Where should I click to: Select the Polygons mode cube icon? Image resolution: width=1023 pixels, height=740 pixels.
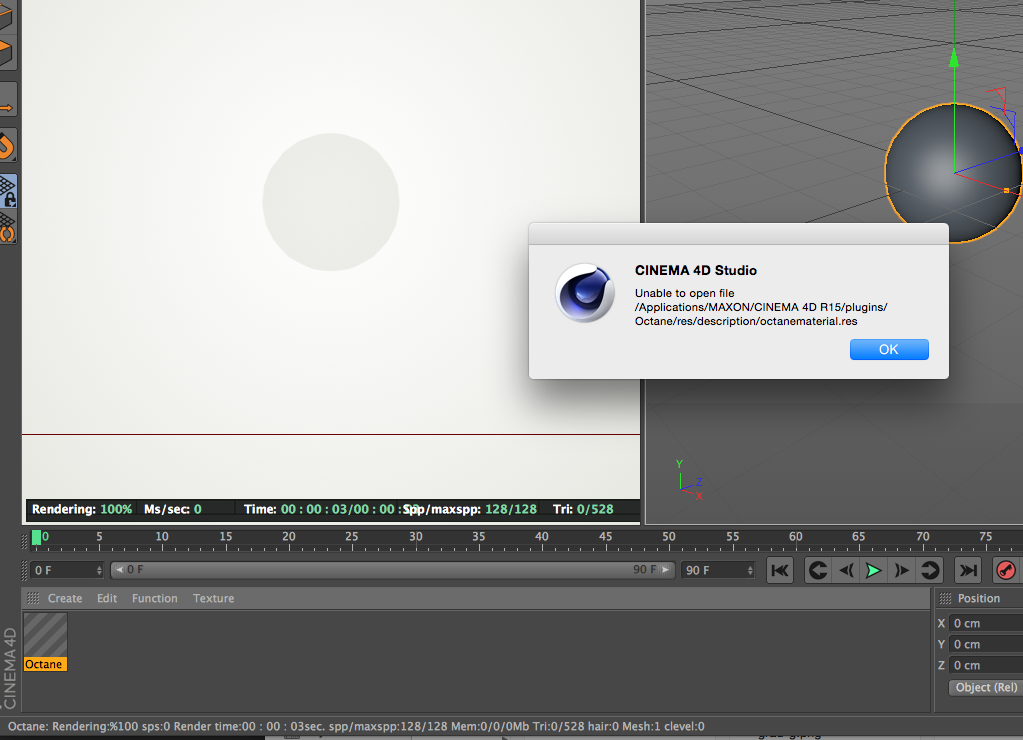(7, 53)
